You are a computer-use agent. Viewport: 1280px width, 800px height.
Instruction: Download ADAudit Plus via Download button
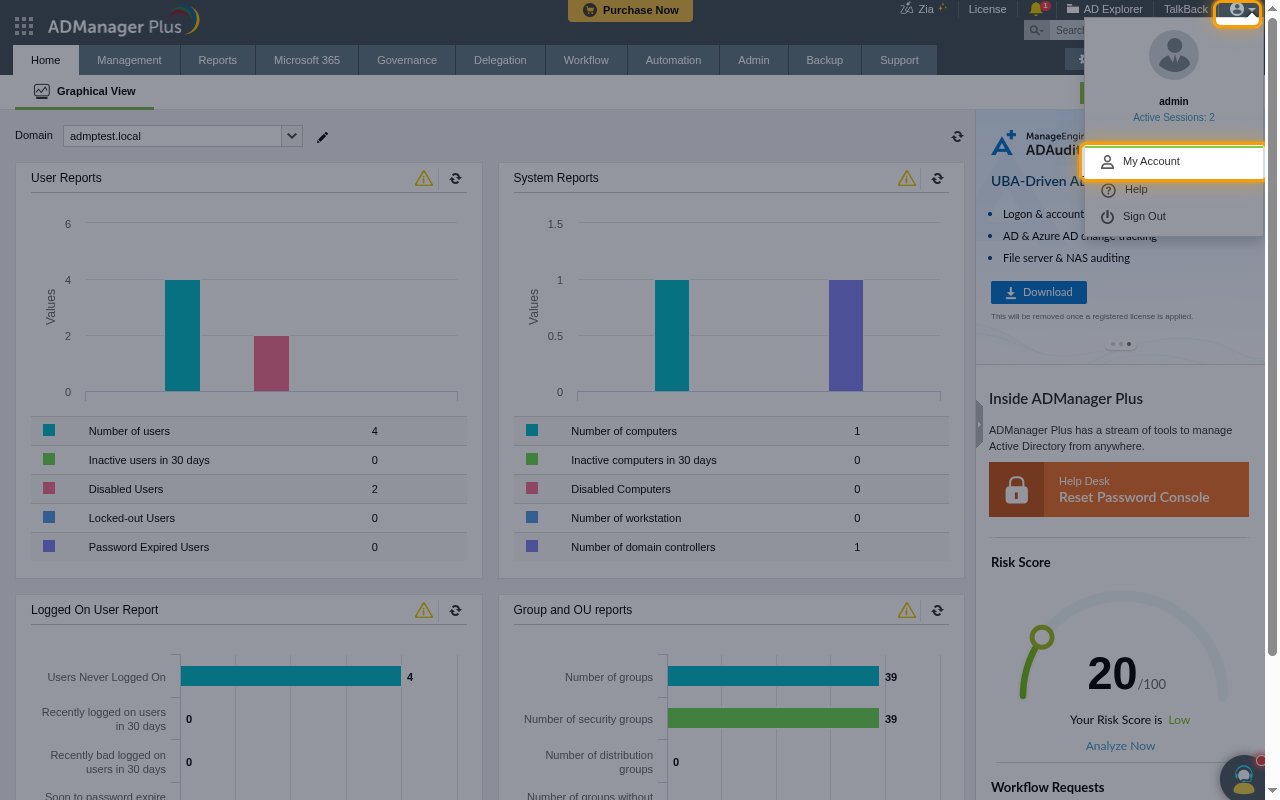[x=1038, y=292]
